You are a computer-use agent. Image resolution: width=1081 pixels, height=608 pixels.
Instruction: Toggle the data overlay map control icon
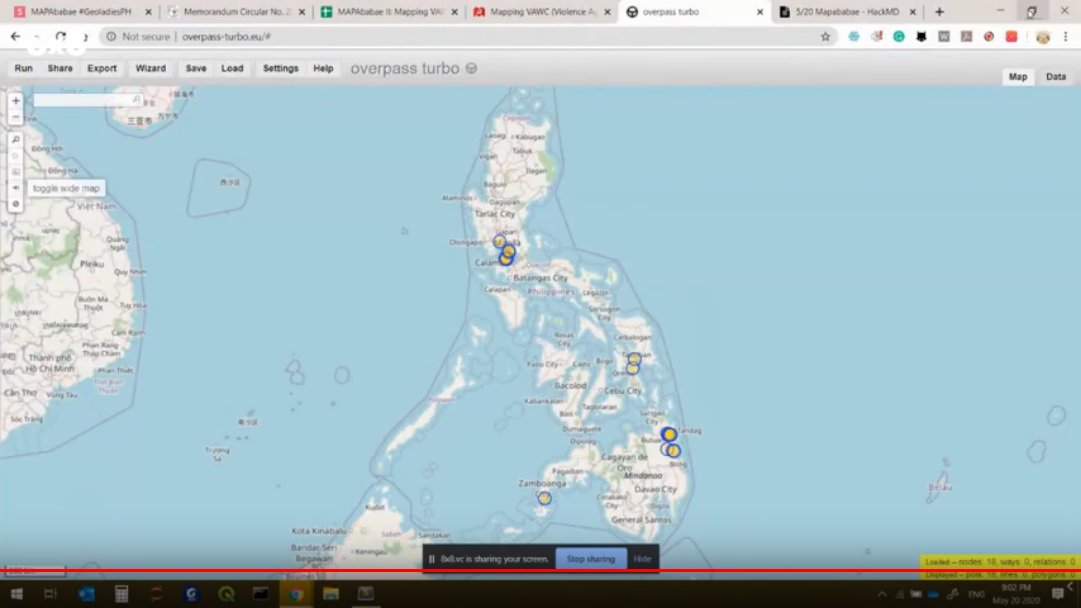pos(16,204)
